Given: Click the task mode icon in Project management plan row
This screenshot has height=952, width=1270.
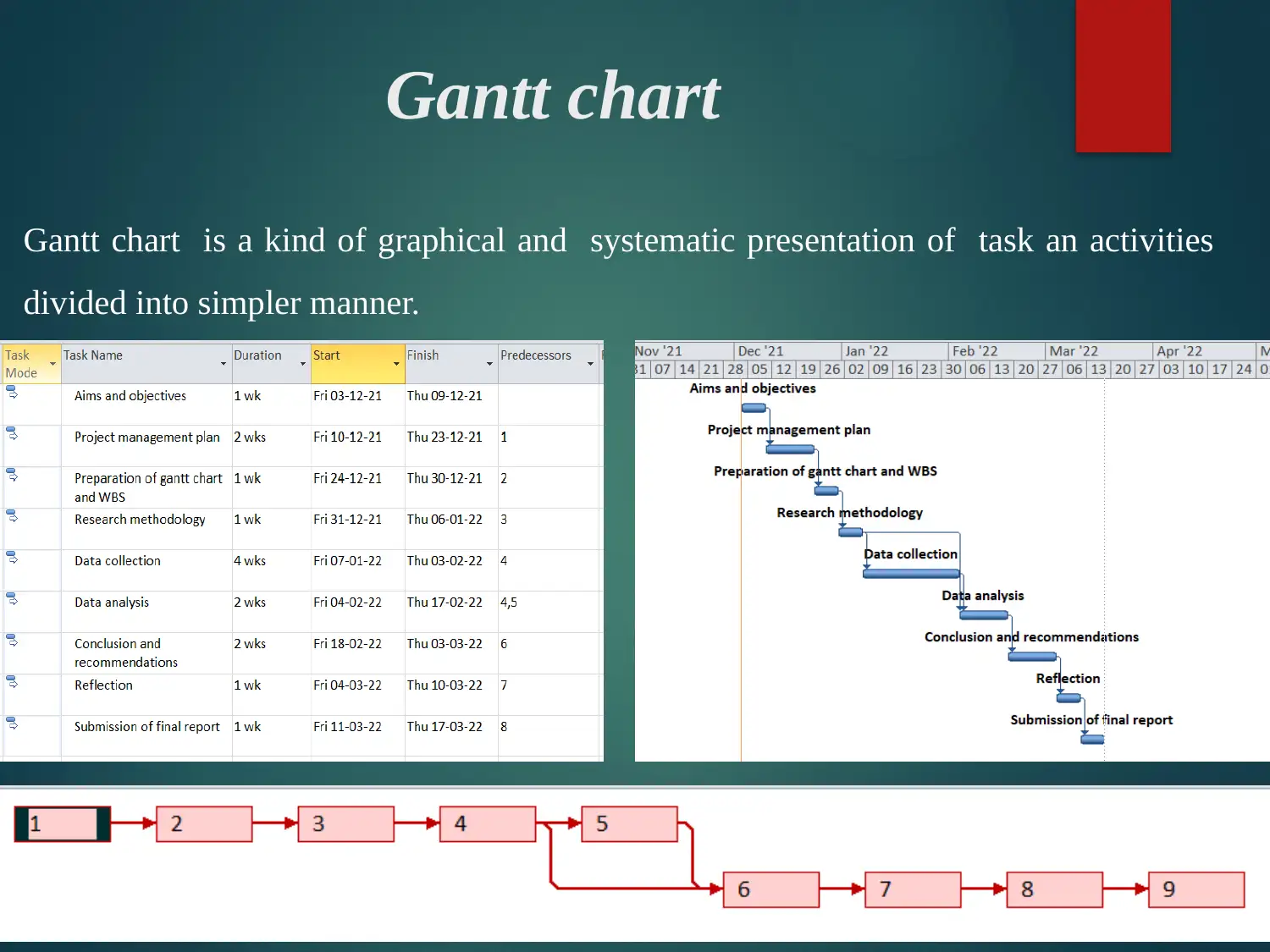Looking at the screenshot, I should (12, 433).
